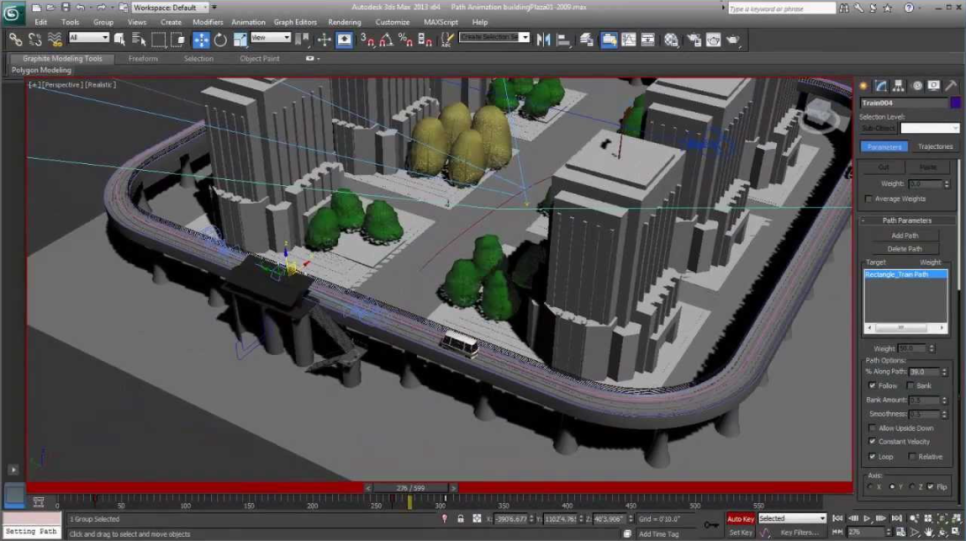Open the MAXScript menu

(x=440, y=22)
